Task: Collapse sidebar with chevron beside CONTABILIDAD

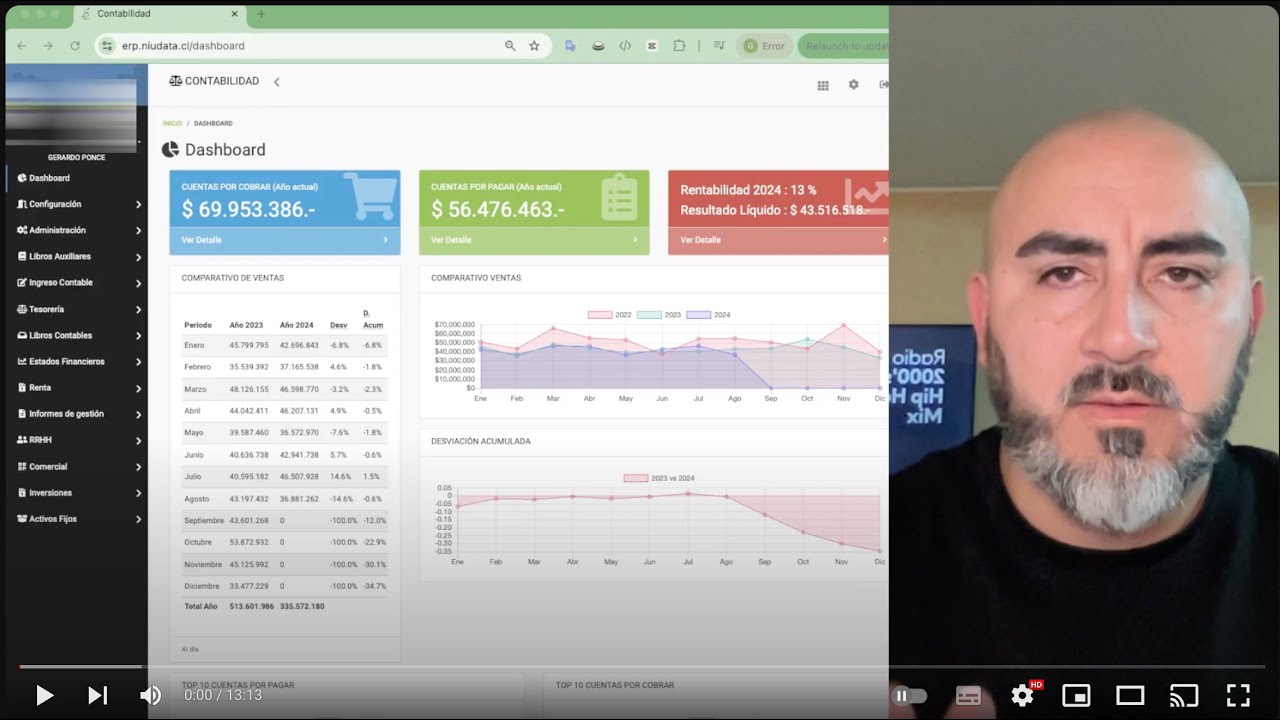Action: coord(277,82)
